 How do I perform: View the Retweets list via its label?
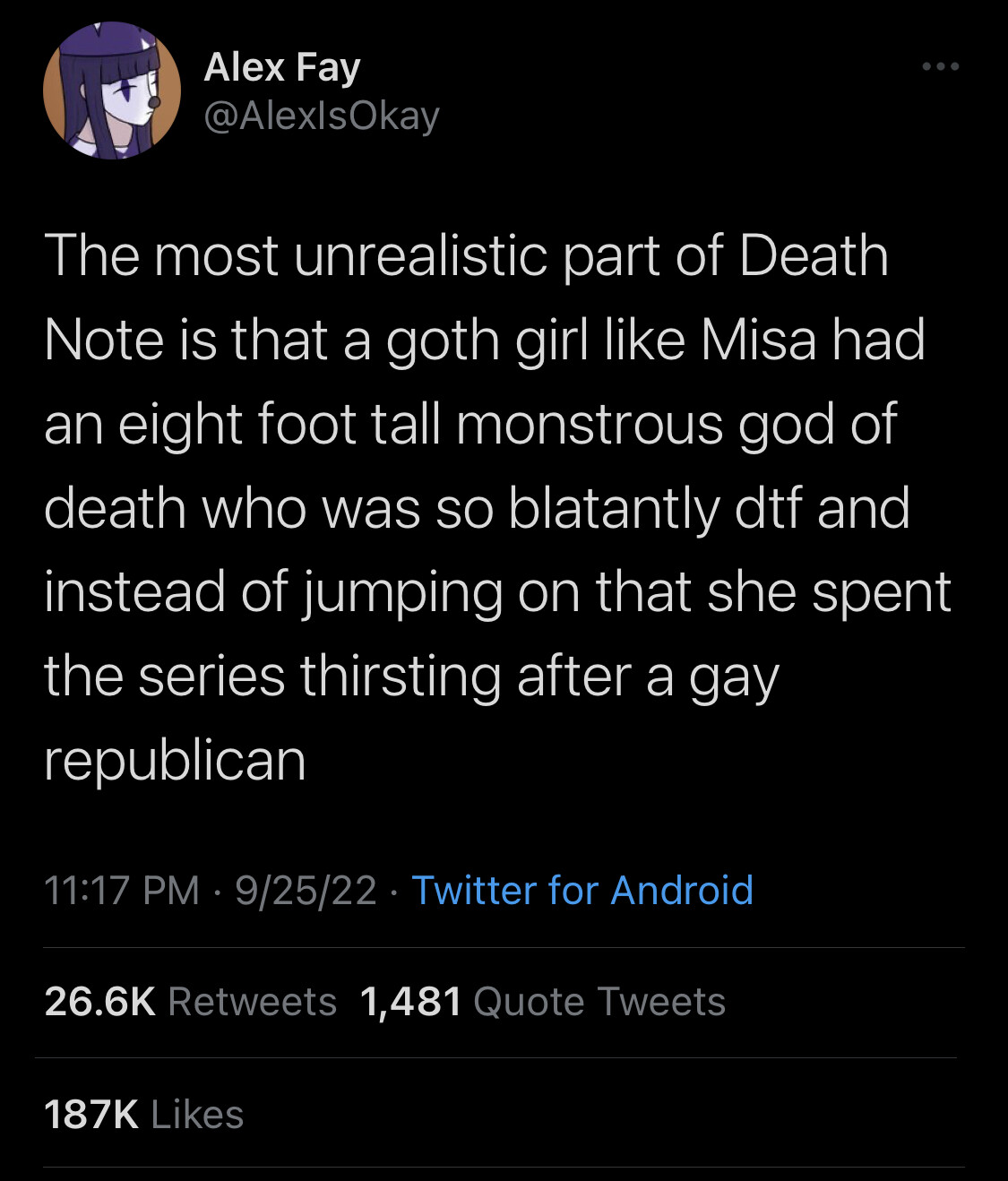tap(252, 1002)
